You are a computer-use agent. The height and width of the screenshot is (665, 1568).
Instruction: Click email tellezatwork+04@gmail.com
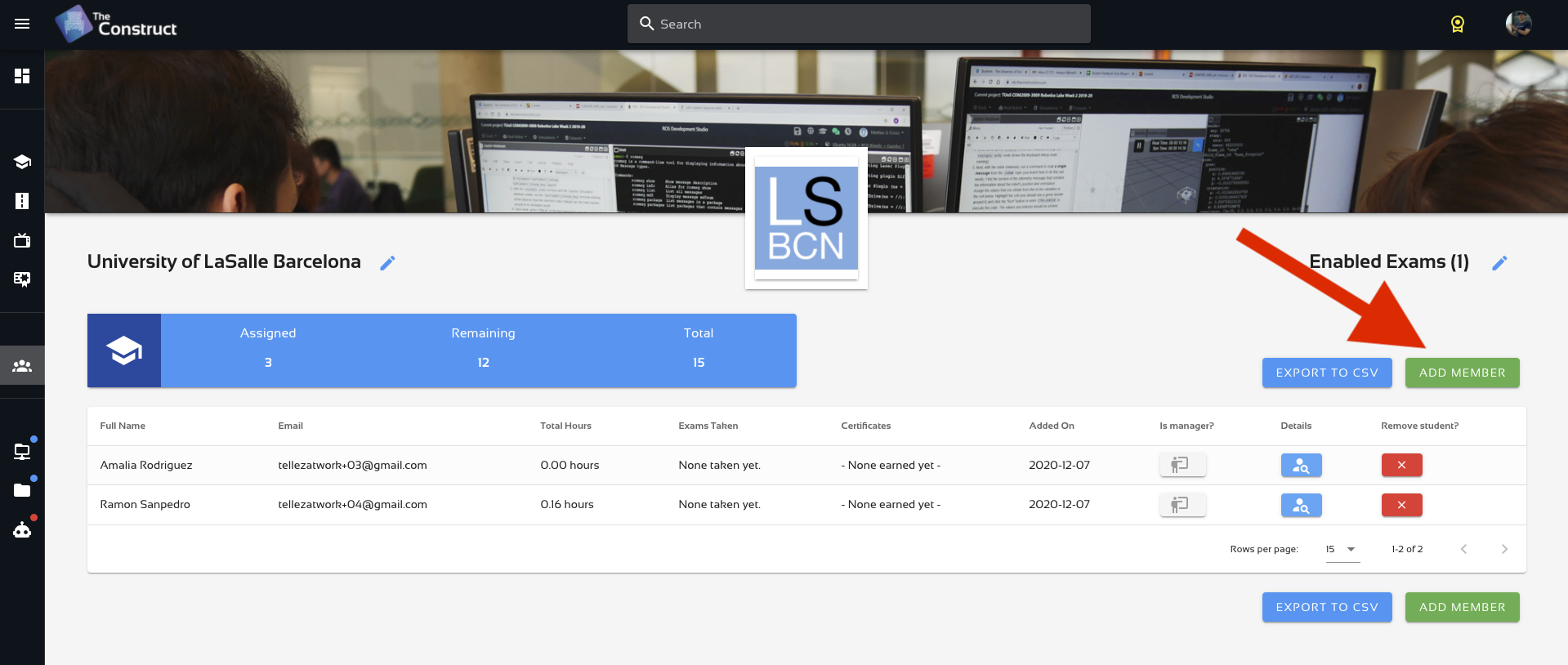coord(352,505)
